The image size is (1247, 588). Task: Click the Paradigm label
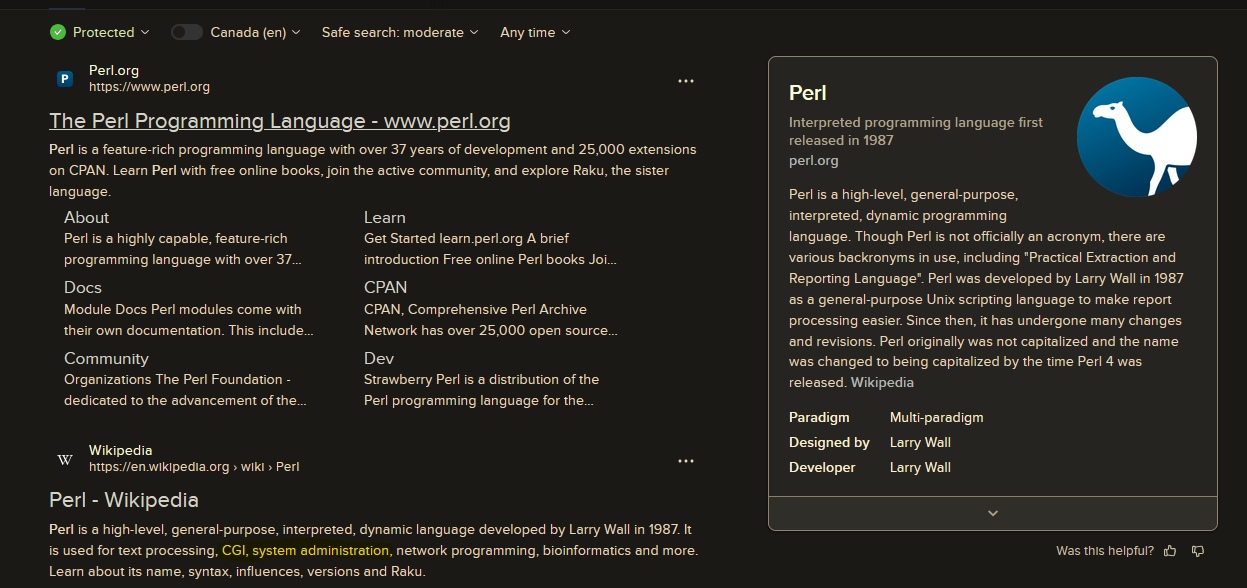click(x=819, y=417)
